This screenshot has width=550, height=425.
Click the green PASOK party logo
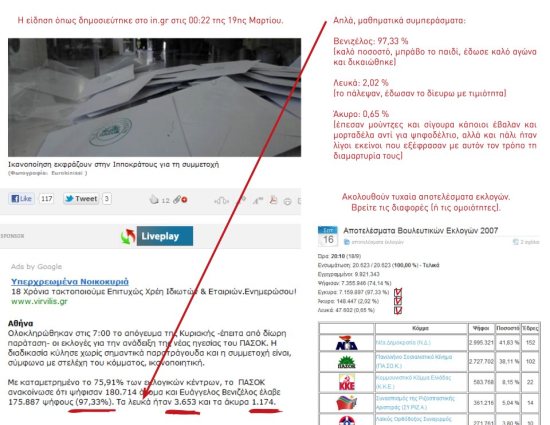tap(347, 362)
